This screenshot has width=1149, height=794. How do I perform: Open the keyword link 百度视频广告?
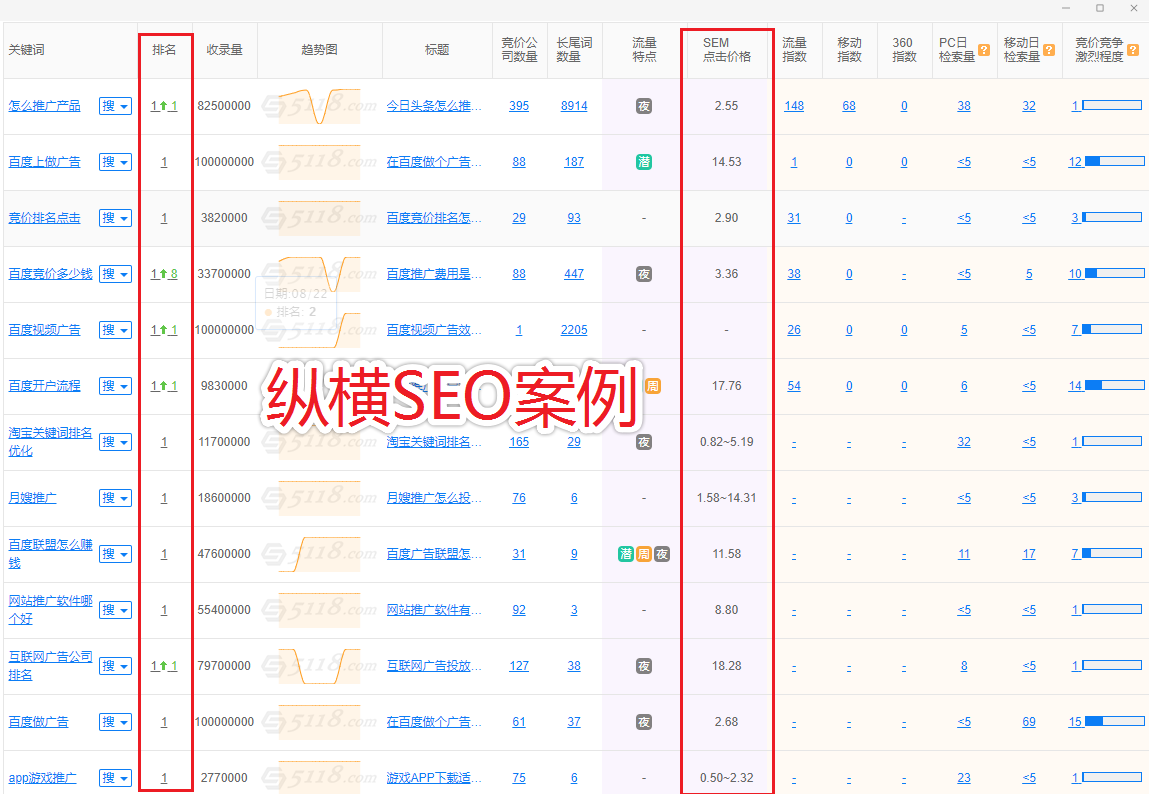pos(44,330)
